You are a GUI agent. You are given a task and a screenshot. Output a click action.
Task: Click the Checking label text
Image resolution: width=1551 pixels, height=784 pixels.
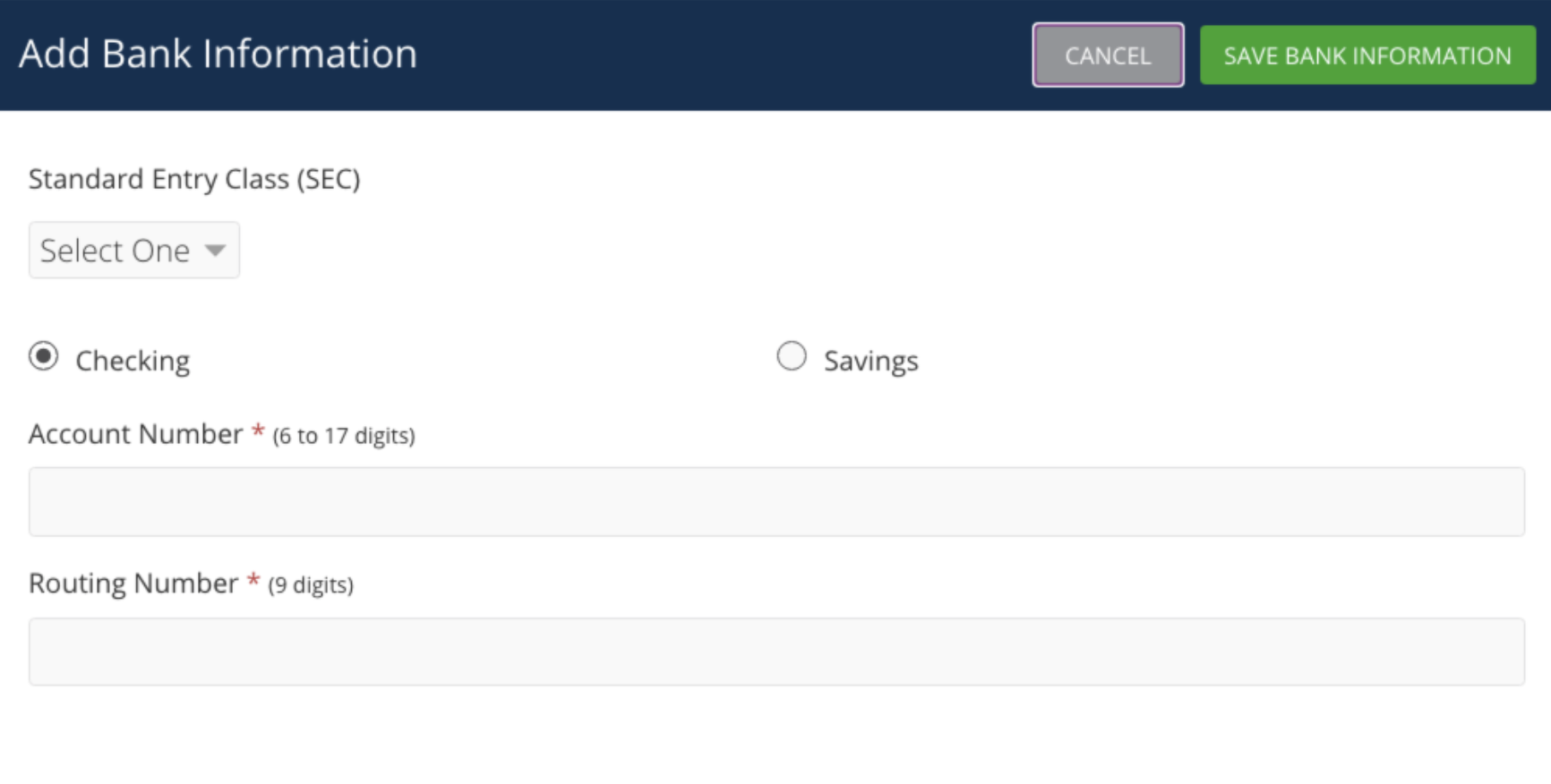pyautogui.click(x=133, y=361)
